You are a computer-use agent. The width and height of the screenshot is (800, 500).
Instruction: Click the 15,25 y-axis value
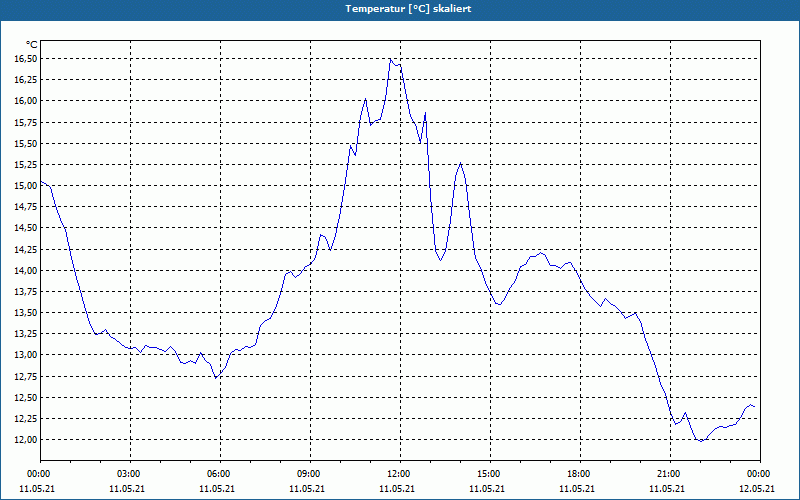tap(26, 164)
